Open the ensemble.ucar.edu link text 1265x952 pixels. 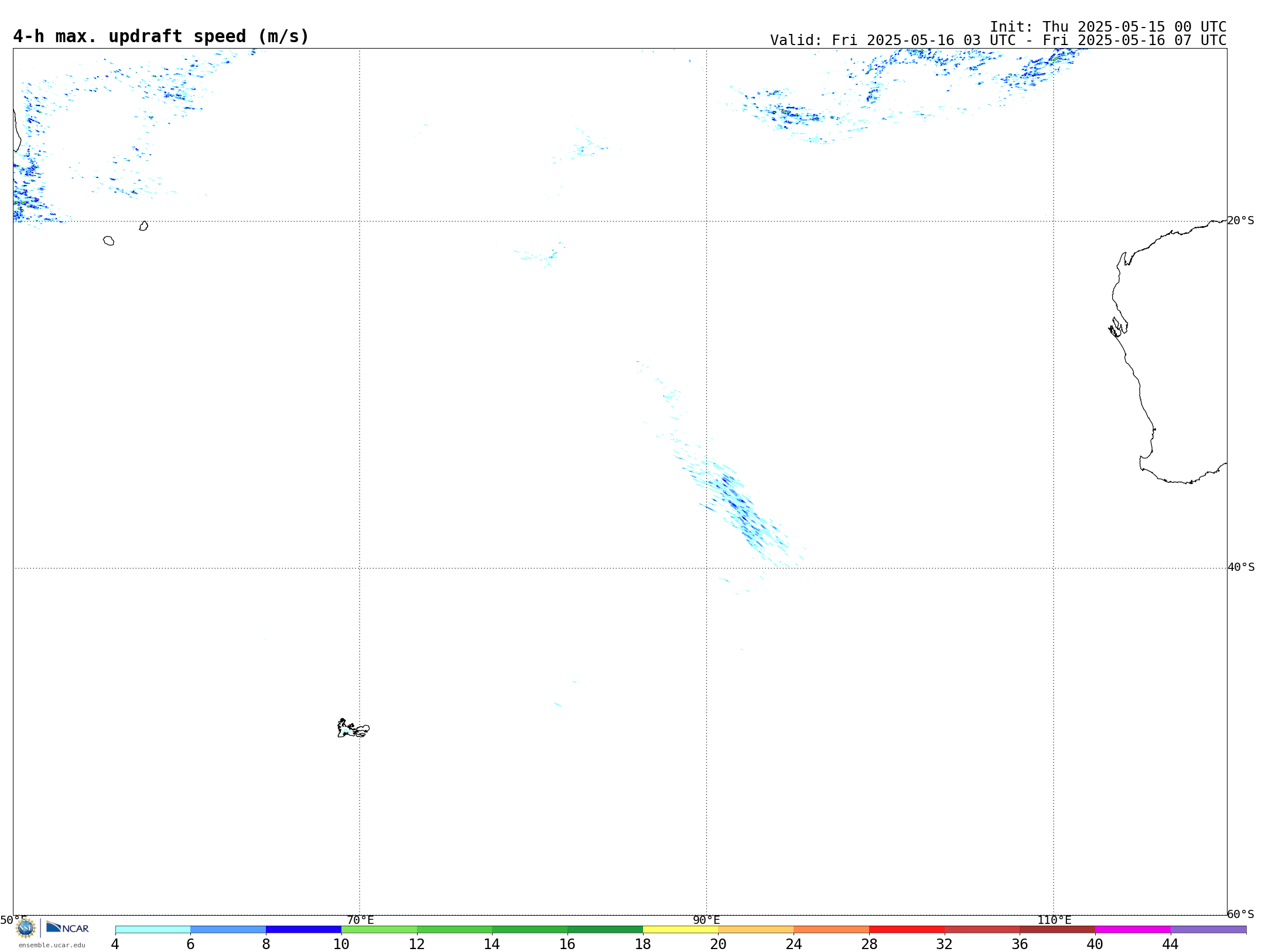tap(52, 945)
